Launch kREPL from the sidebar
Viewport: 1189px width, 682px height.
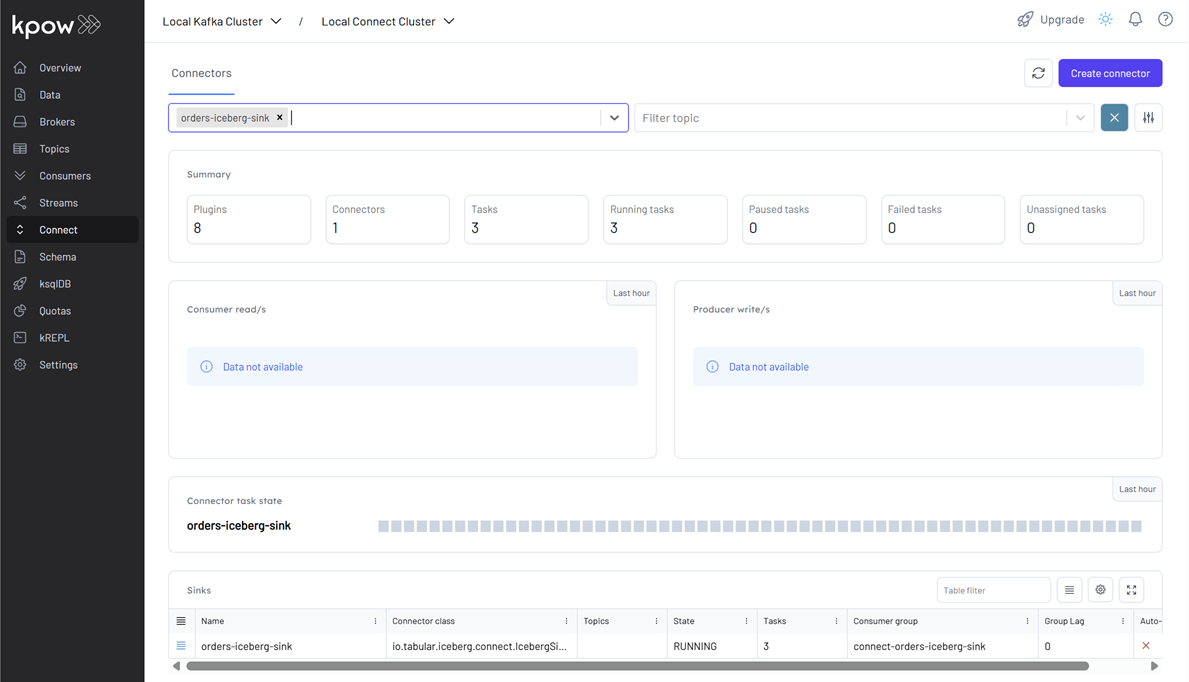pyautogui.click(x=55, y=338)
